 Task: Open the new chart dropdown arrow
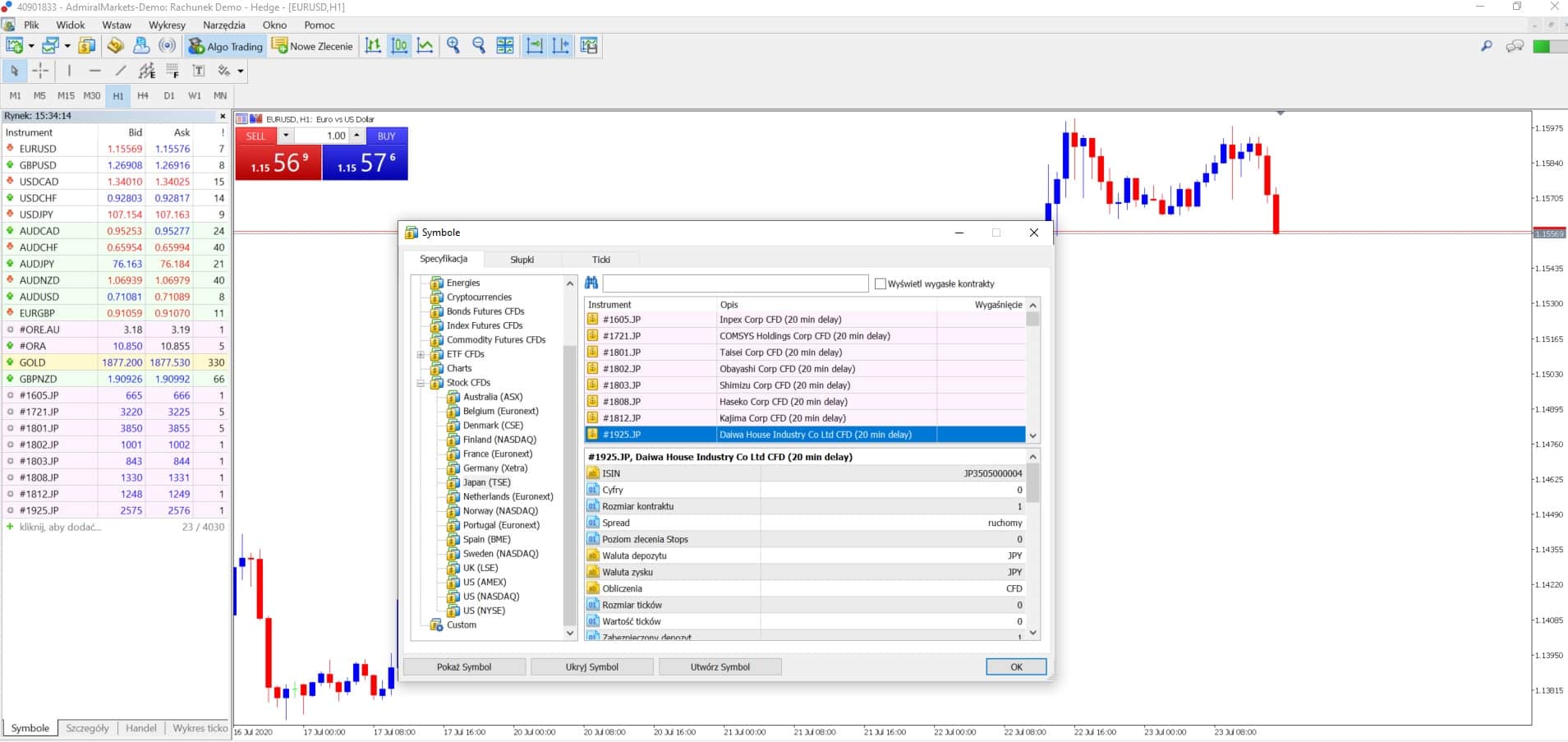tap(31, 46)
